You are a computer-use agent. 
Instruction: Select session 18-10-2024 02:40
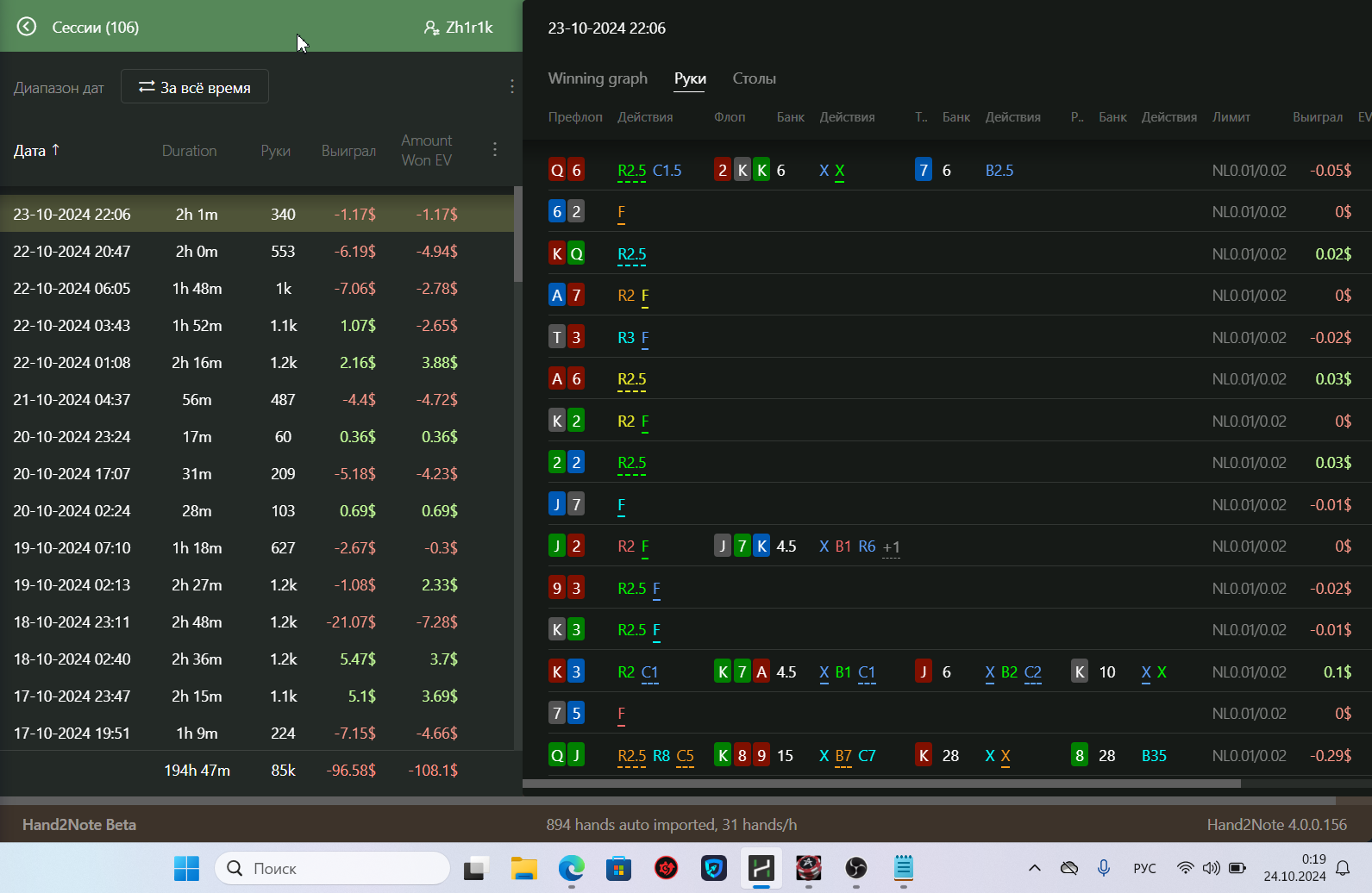click(257, 659)
